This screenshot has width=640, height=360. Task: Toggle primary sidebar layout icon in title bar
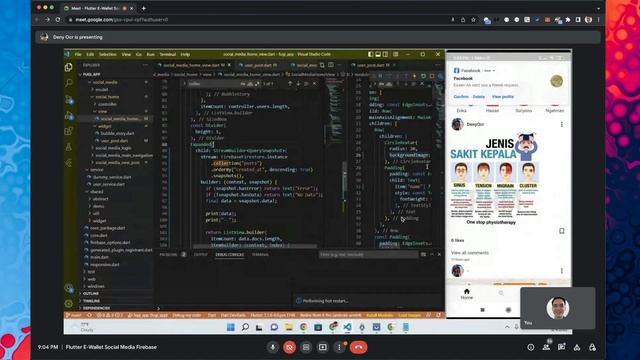point(370,54)
